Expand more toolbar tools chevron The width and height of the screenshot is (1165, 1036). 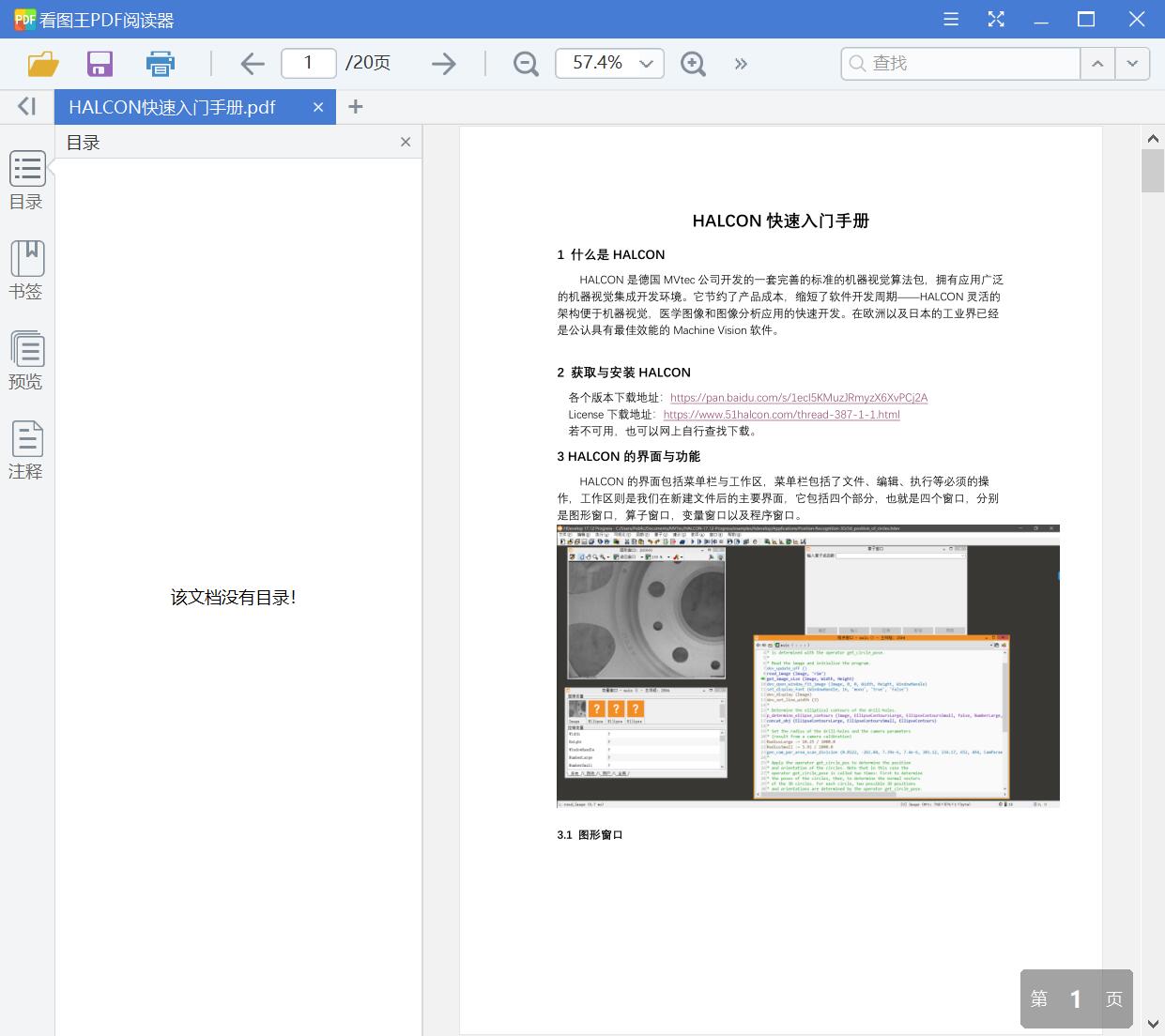point(741,64)
